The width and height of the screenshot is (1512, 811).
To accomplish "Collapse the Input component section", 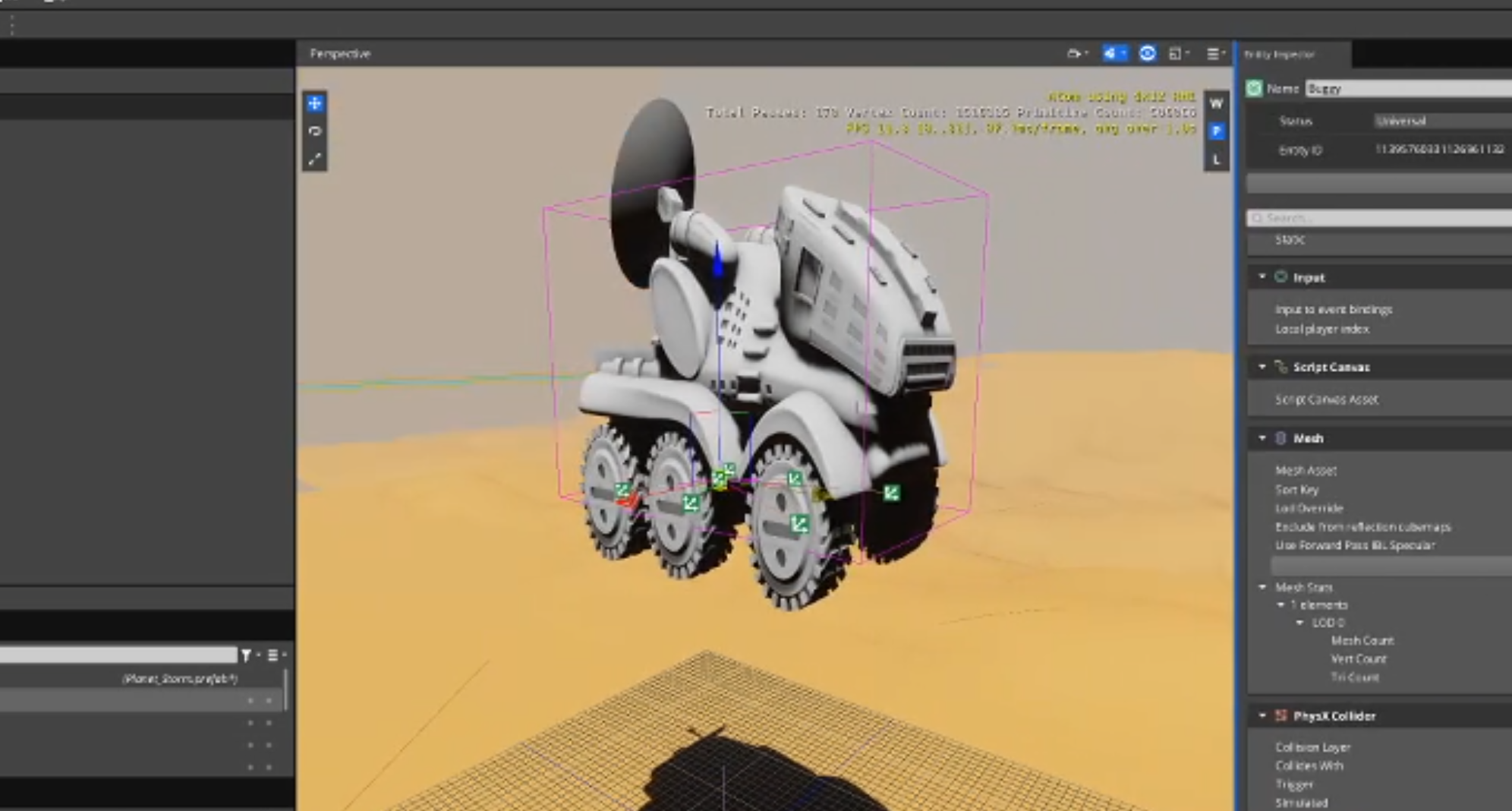I will pyautogui.click(x=1262, y=277).
